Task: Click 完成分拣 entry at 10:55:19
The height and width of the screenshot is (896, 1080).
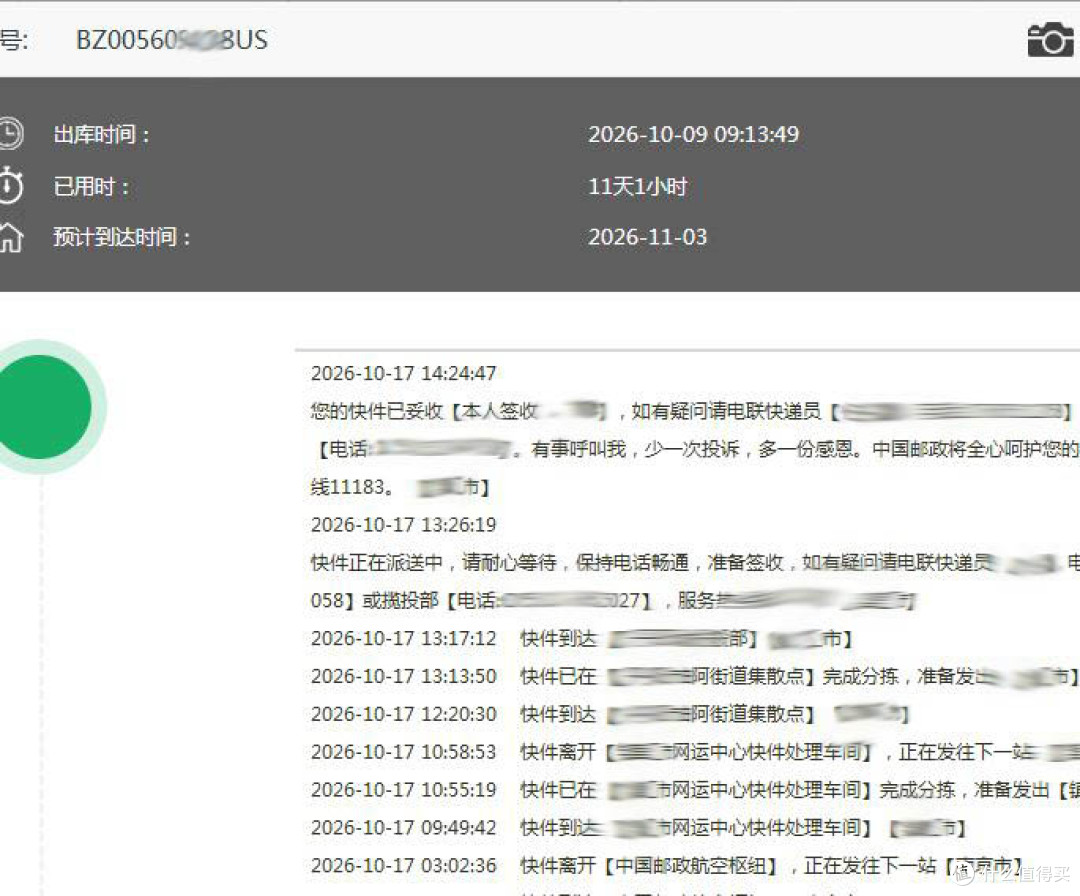Action: 800,790
